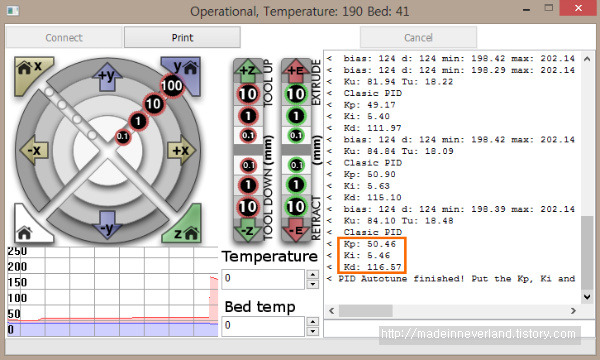Click the 'Kd: 111.97' log line
Image resolution: width=600 pixels, height=360 pixels.
tap(372, 128)
